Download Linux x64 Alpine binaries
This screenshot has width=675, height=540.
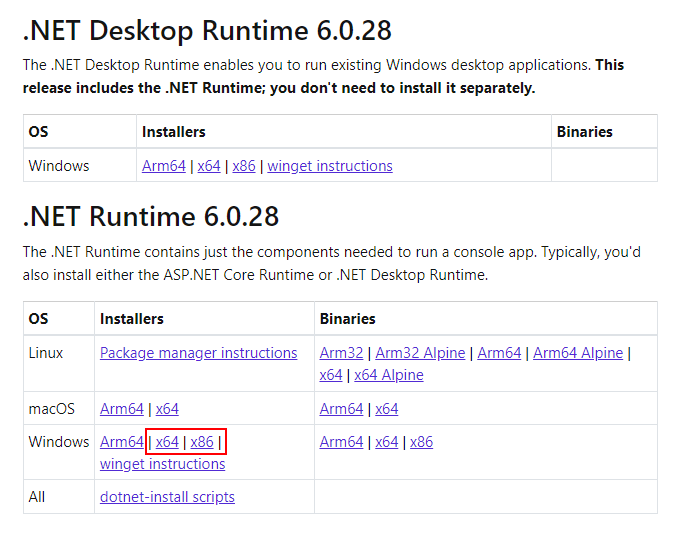pyautogui.click(x=389, y=375)
